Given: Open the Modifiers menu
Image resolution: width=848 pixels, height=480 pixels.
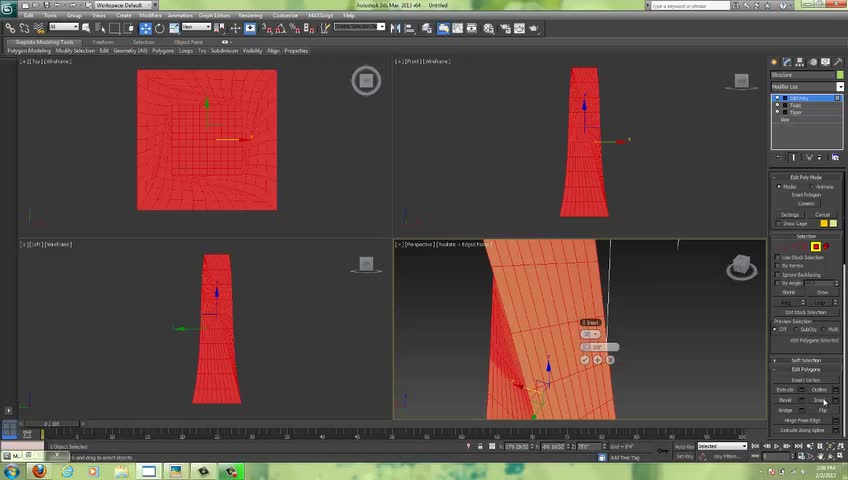Looking at the screenshot, I should pos(150,16).
